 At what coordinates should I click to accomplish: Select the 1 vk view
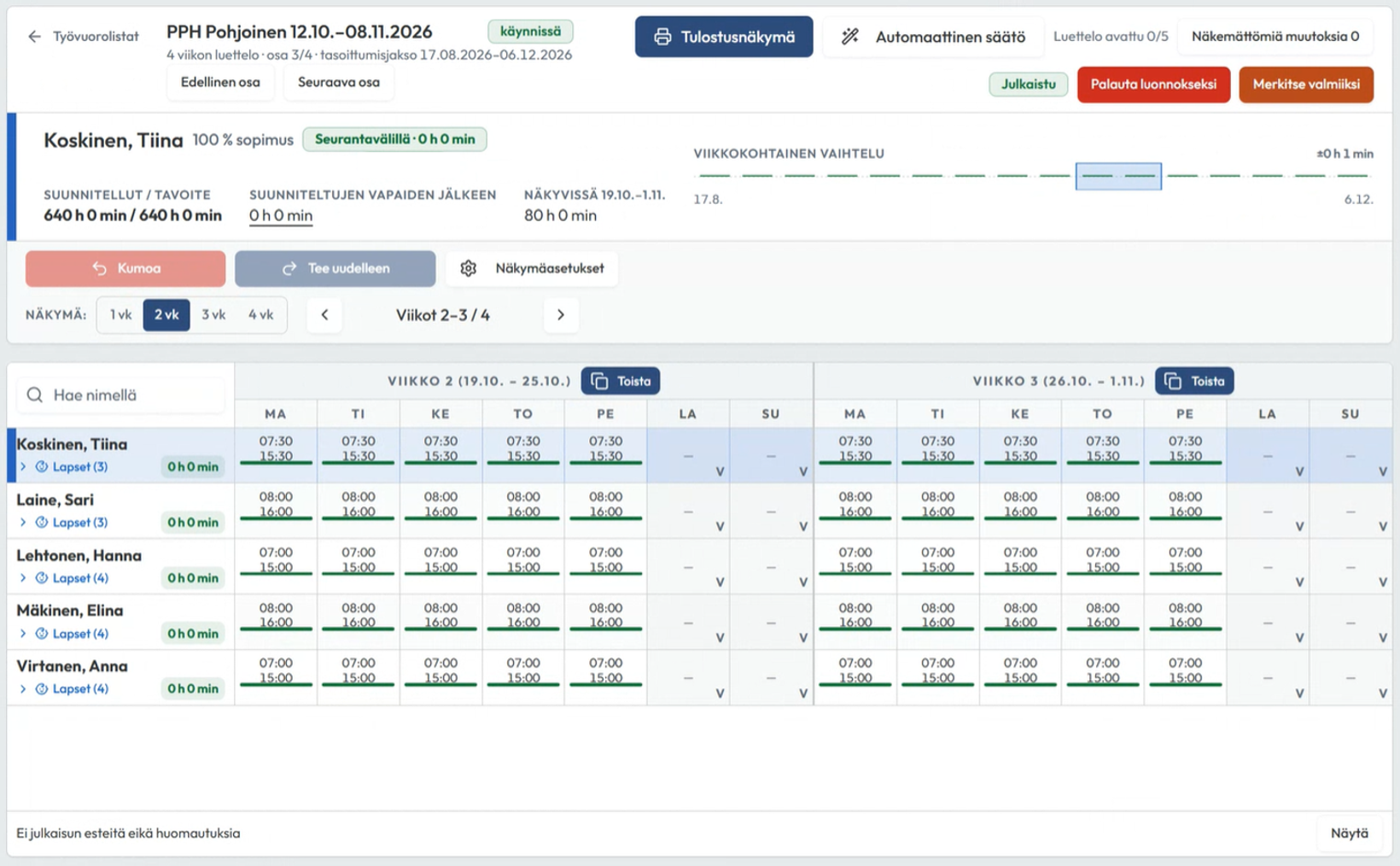point(120,315)
